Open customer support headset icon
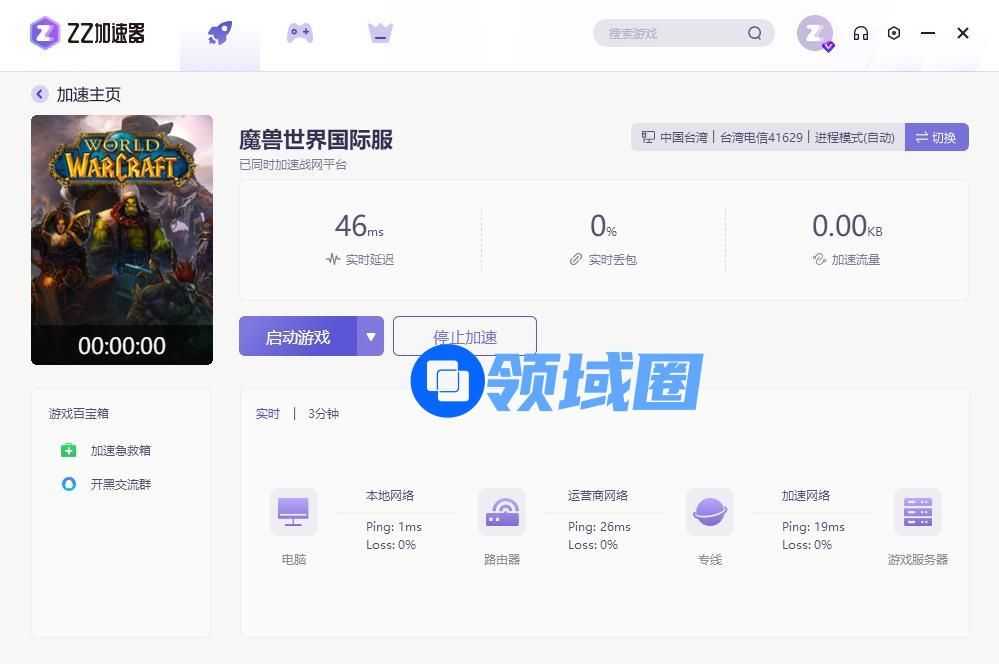The image size is (999, 664). point(861,33)
